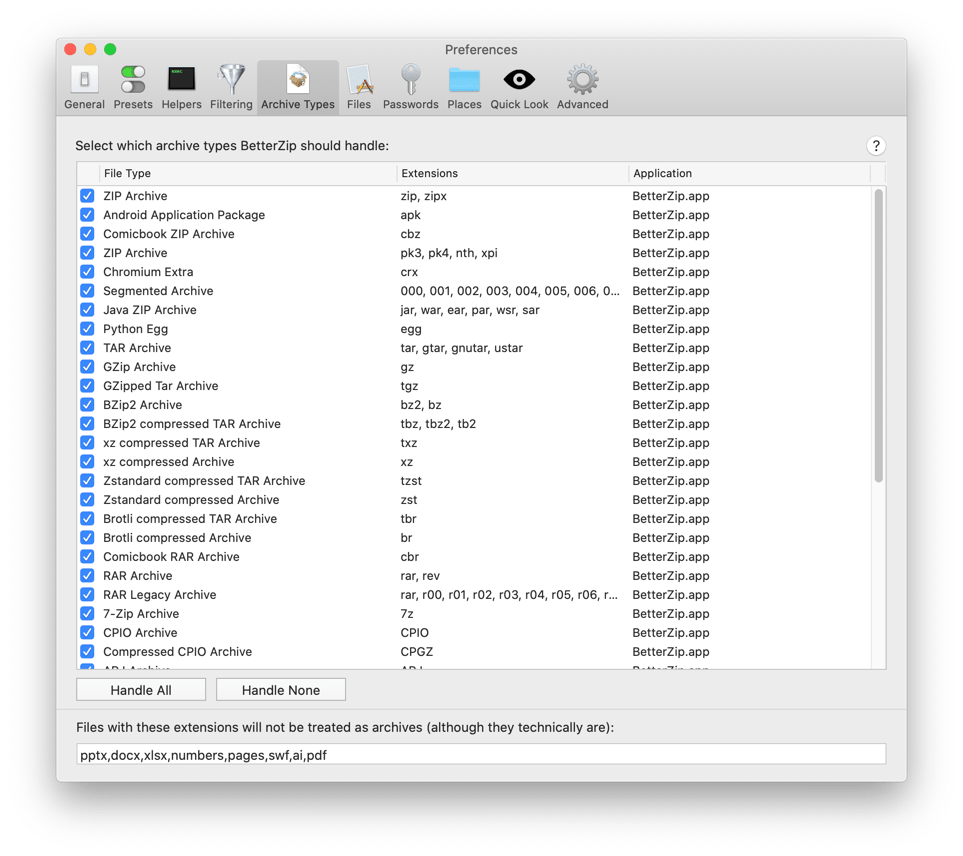Screen dimensions: 963x856
Task: Click the RAR Legacy Archive label
Action: [160, 595]
